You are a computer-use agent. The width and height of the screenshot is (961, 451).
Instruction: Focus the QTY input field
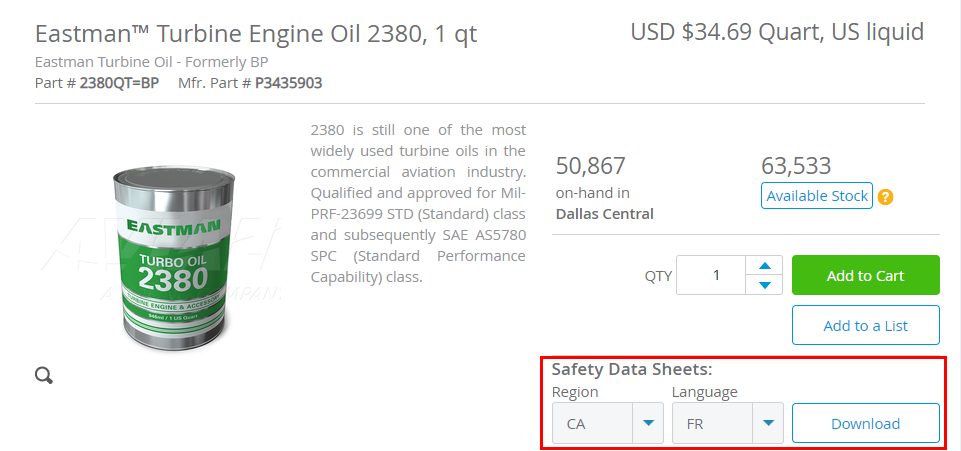tap(712, 276)
